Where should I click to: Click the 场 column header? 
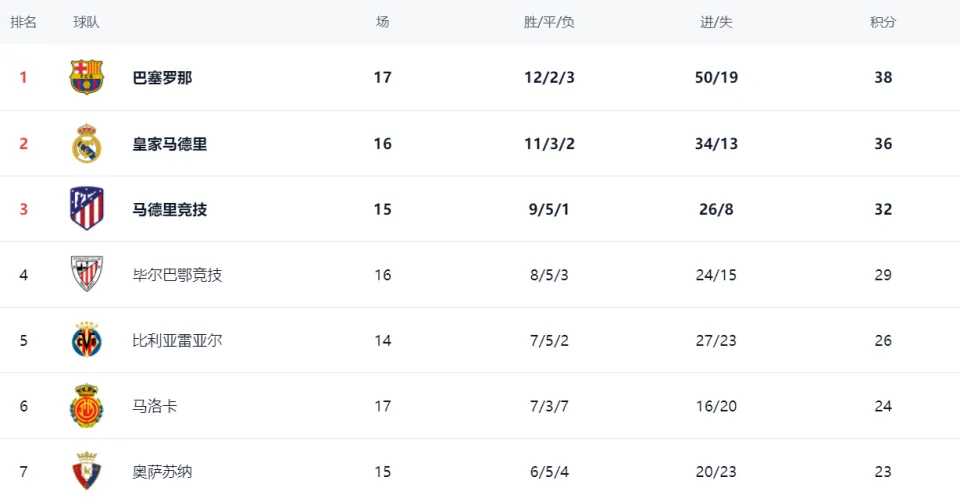coord(383,22)
